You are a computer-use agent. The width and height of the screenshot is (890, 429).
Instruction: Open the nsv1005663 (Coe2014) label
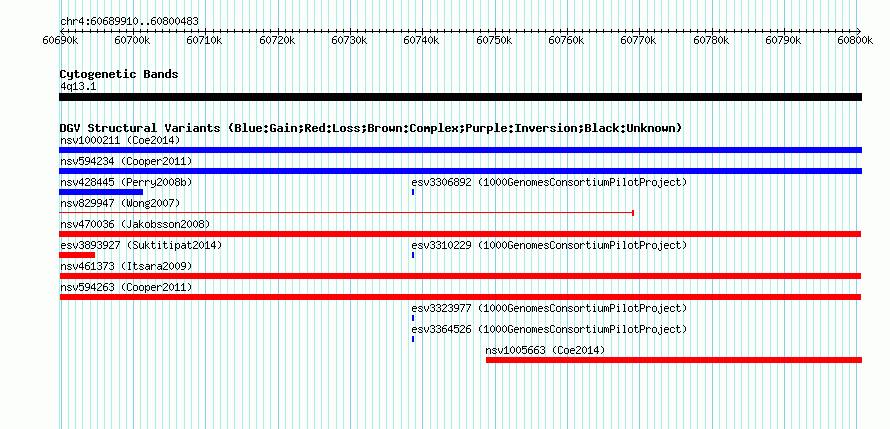pos(545,350)
